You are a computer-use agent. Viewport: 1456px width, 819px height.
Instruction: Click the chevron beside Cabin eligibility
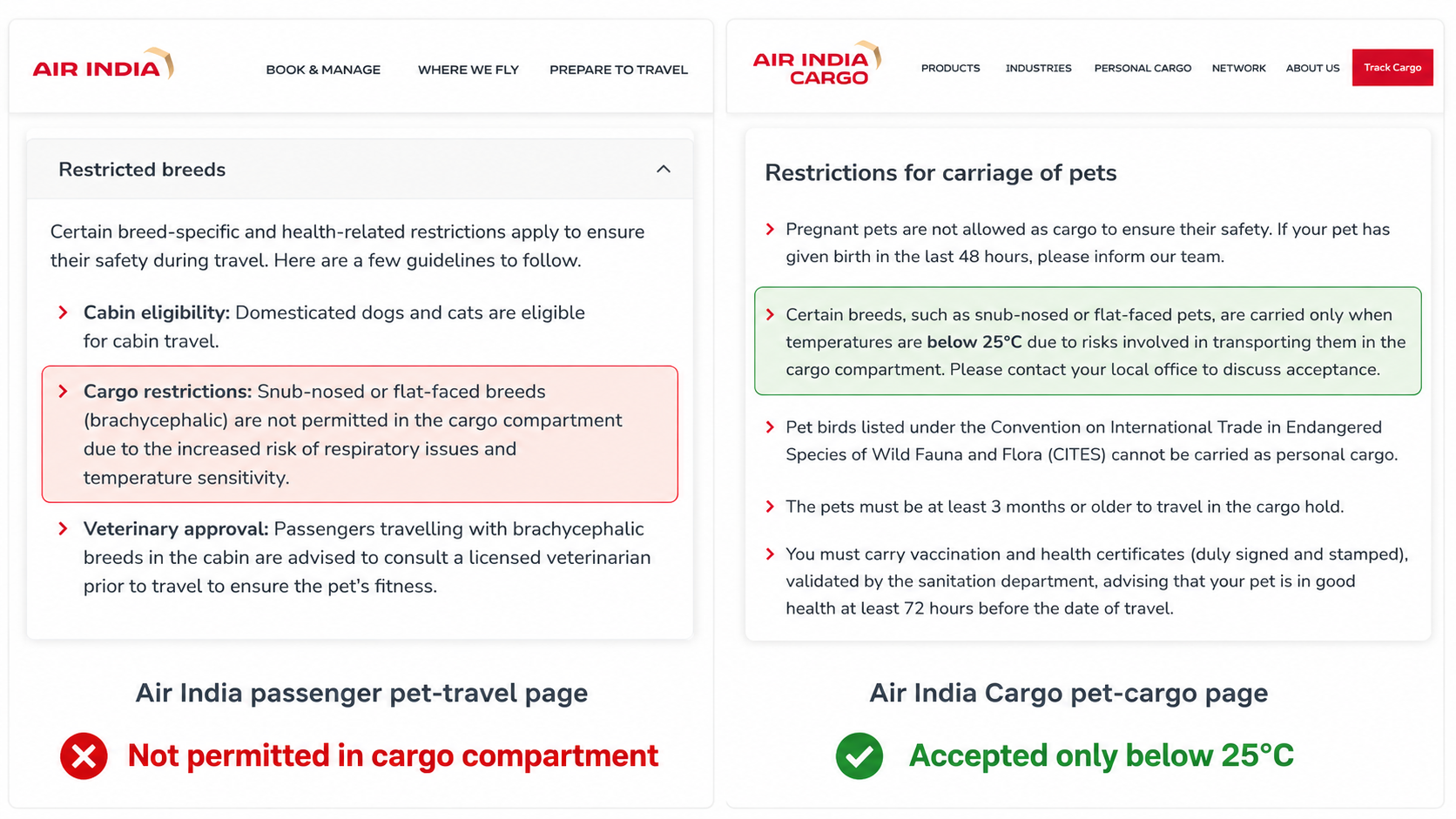[63, 312]
